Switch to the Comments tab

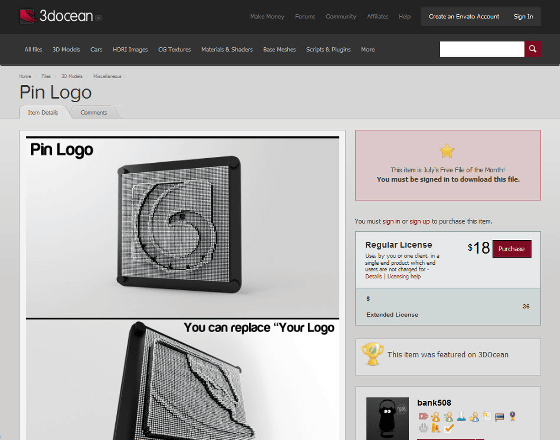pos(94,112)
